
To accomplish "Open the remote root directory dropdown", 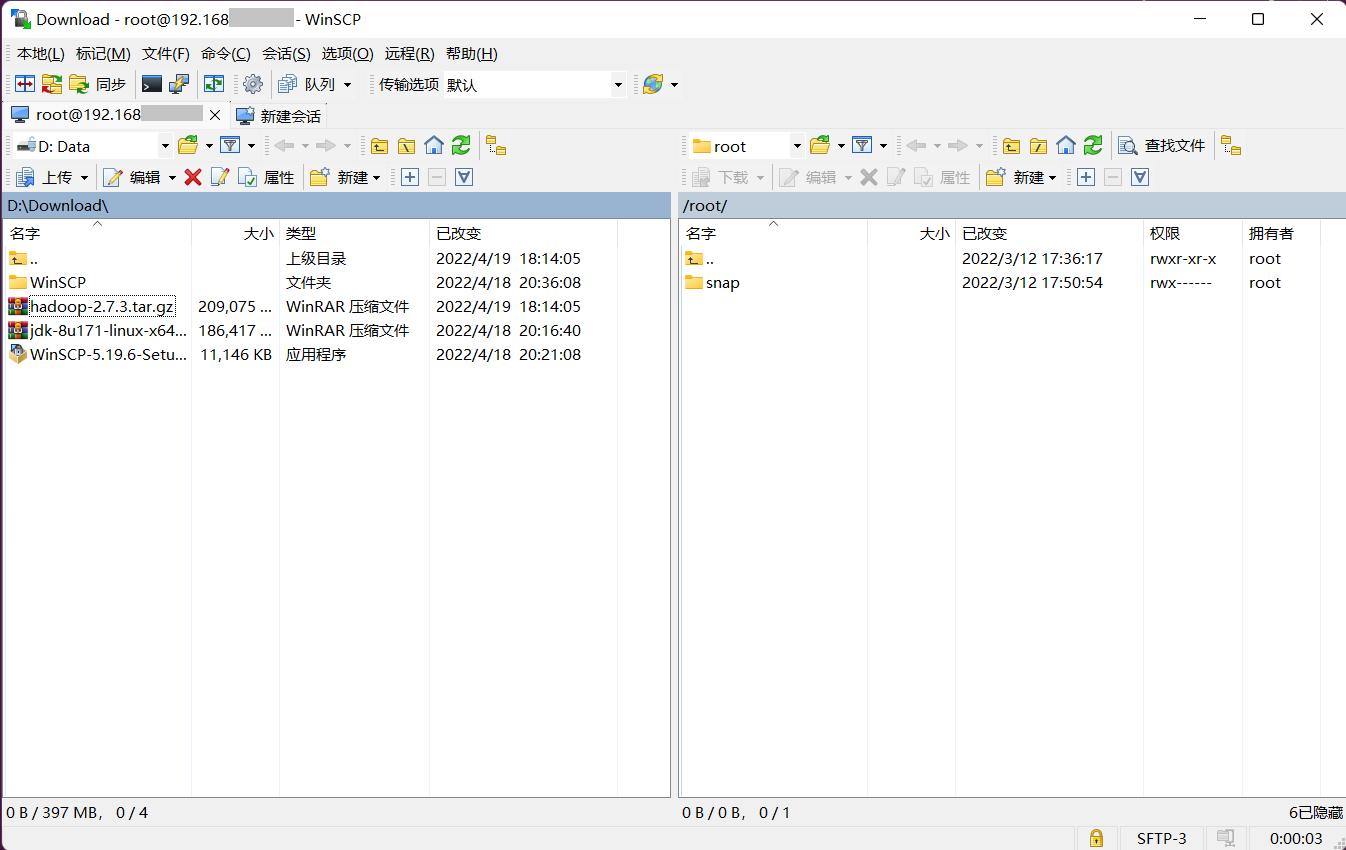I will (x=747, y=146).
